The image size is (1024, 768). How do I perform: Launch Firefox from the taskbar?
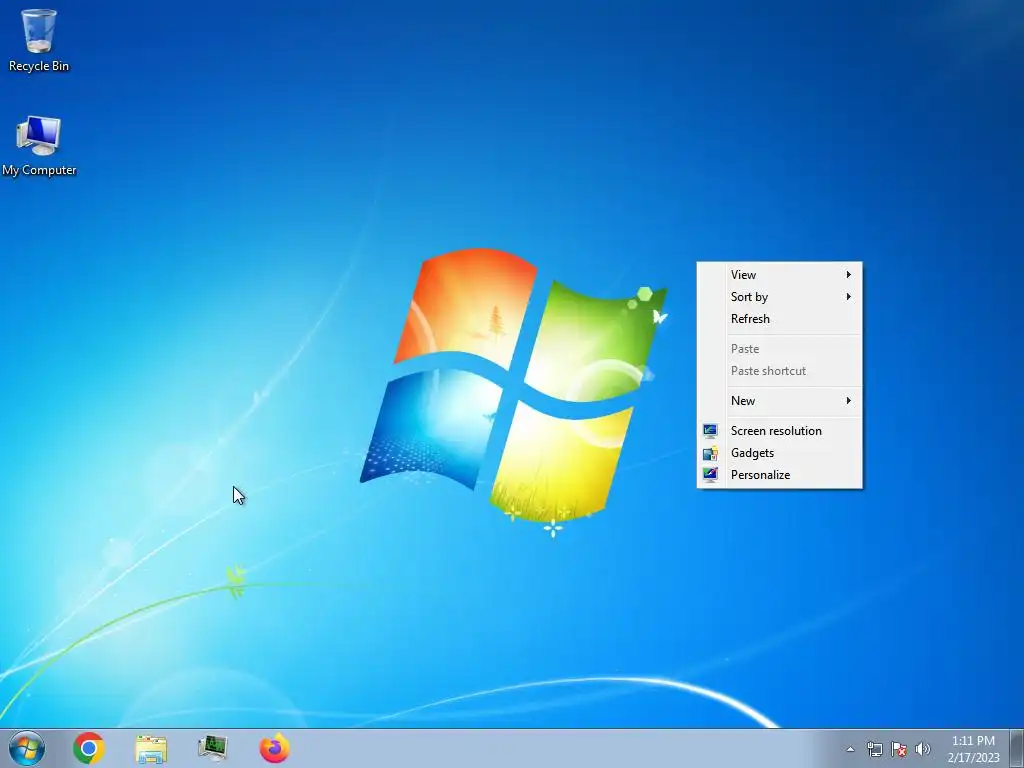click(274, 748)
